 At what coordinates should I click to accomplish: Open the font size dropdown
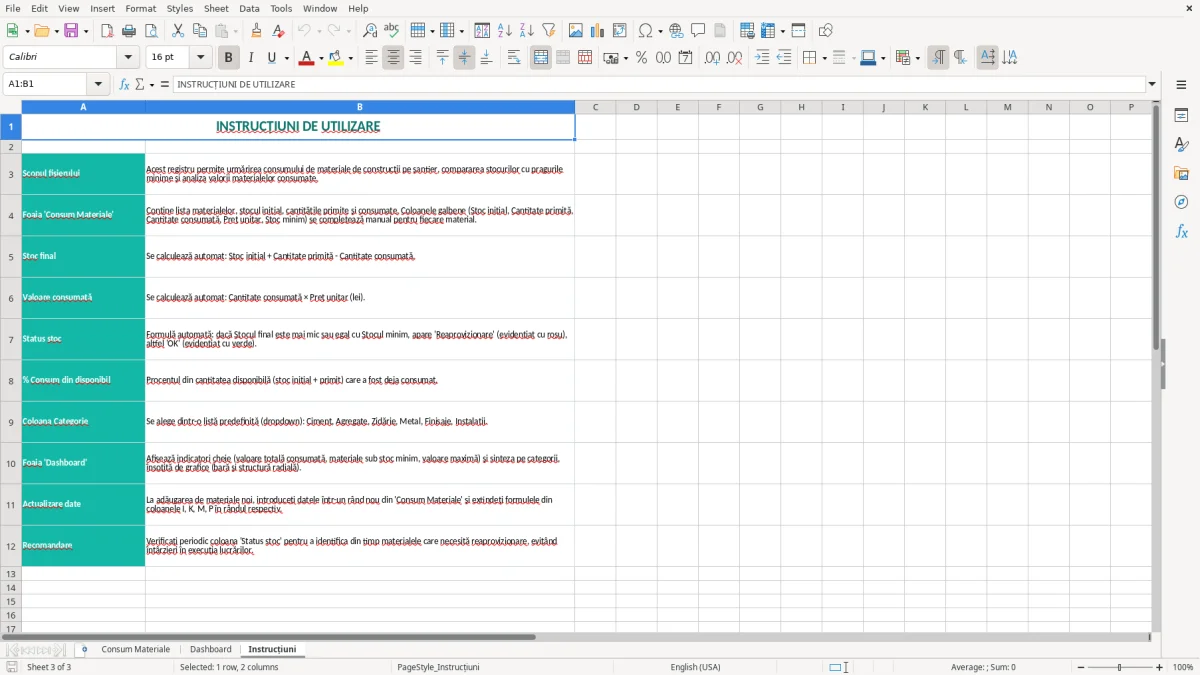201,58
